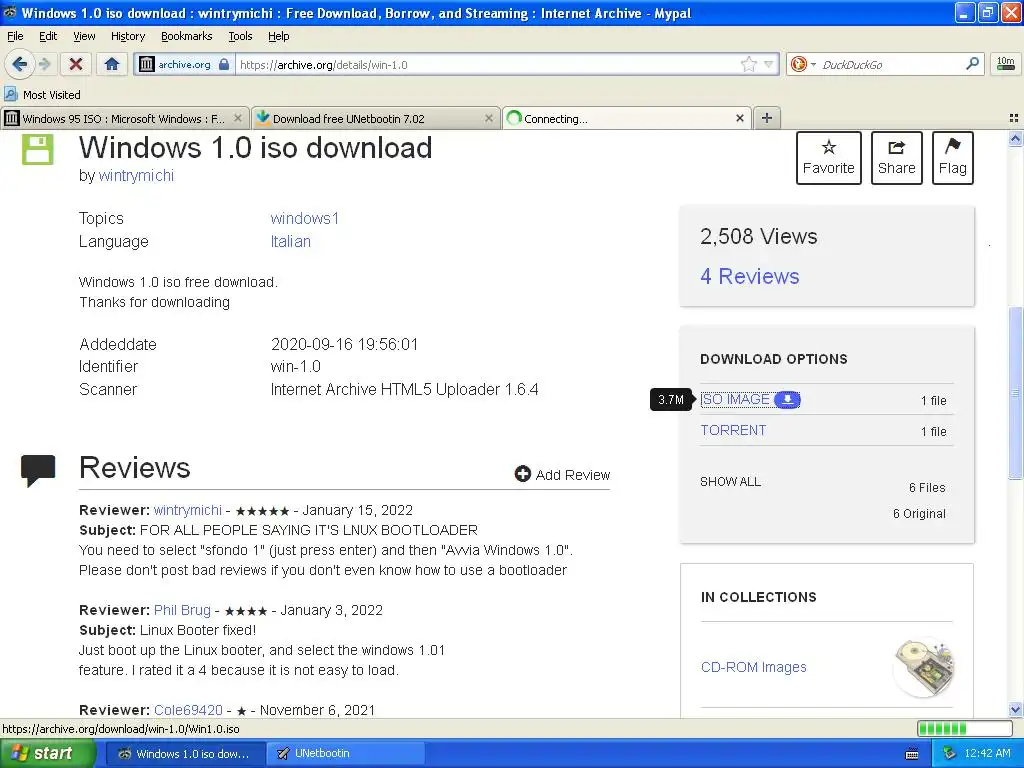Click the 10m toolbar icon
This screenshot has height=768, width=1024.
[1006, 64]
